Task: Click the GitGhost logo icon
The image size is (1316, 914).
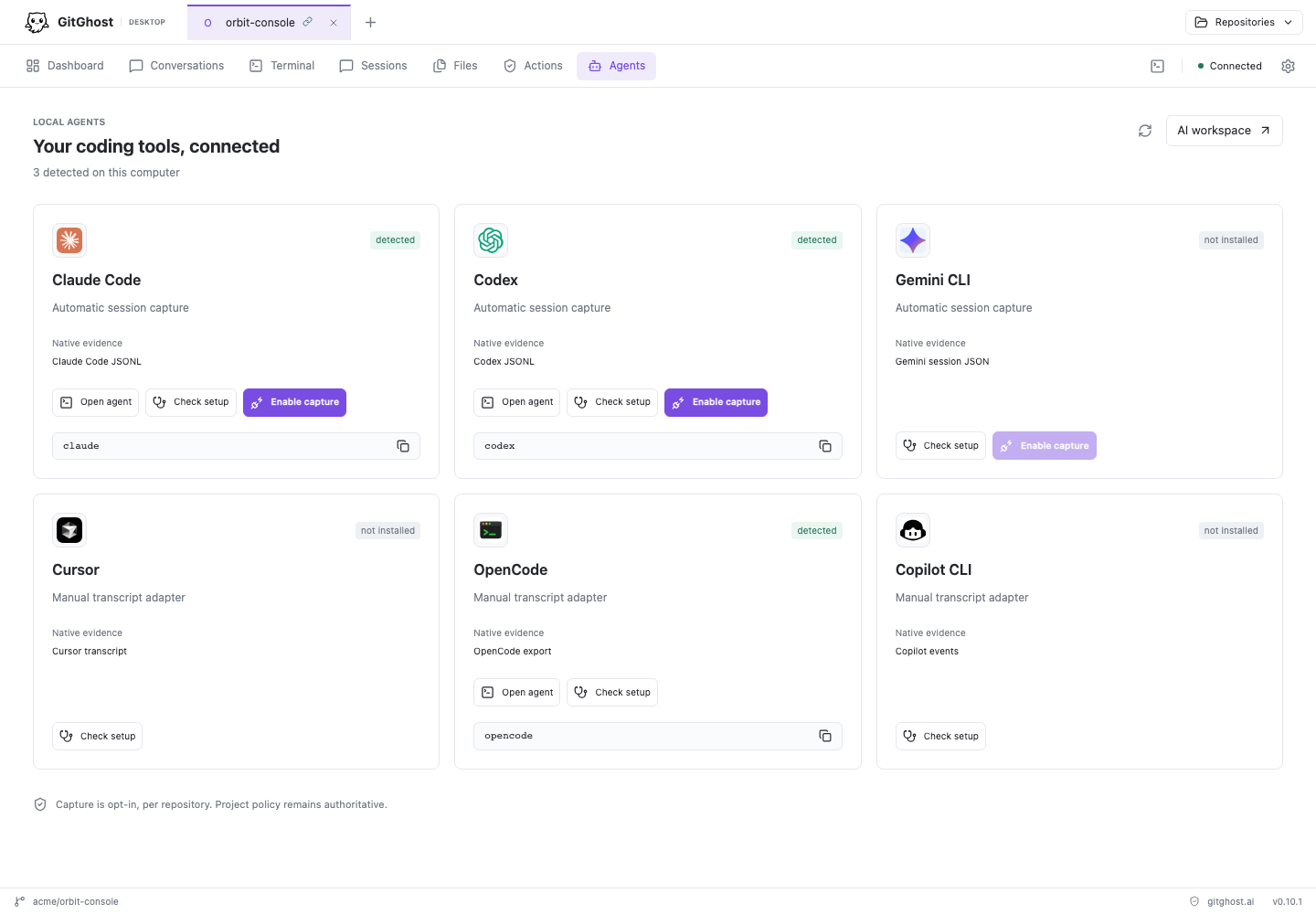Action: coord(37,22)
